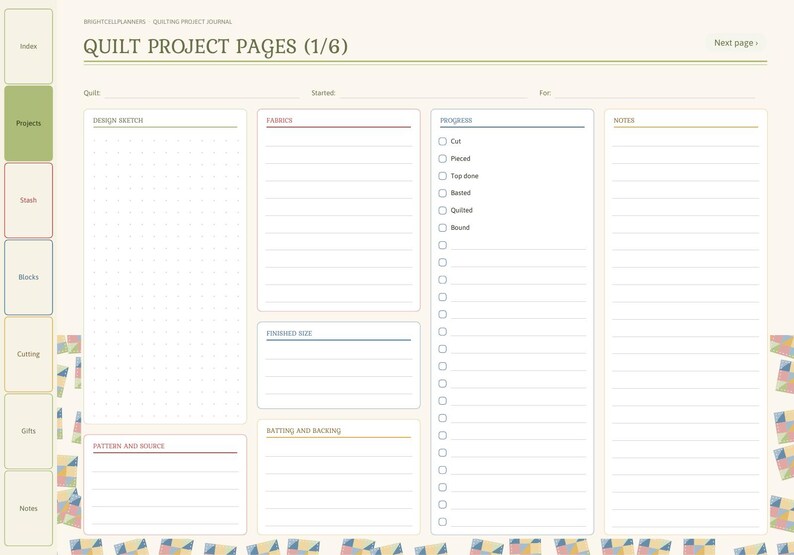Select the Projects tab
Viewport: 794px width, 555px height.
28,123
